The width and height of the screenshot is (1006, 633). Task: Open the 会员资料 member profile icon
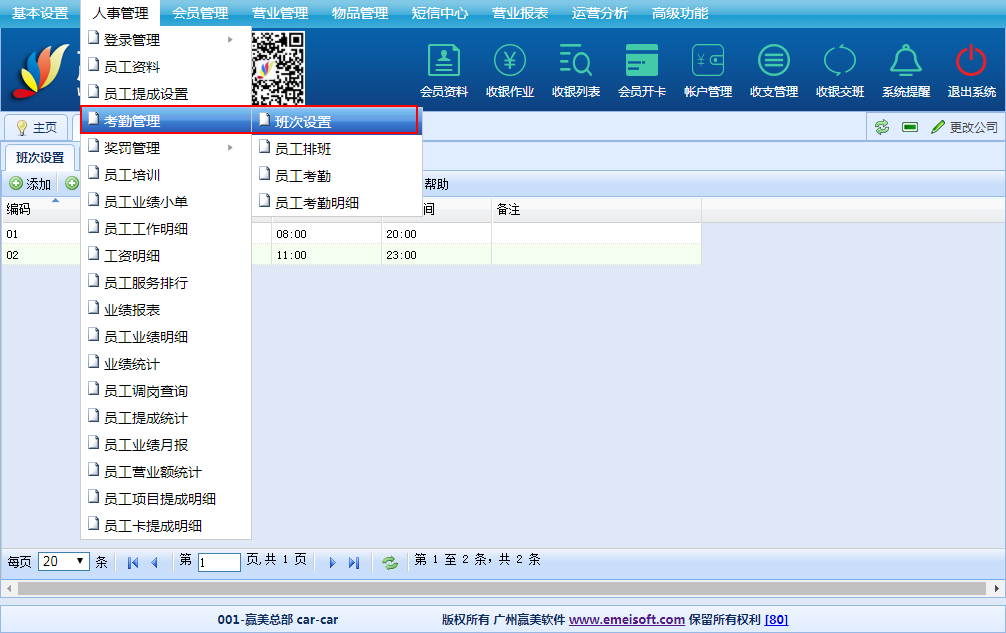(444, 62)
